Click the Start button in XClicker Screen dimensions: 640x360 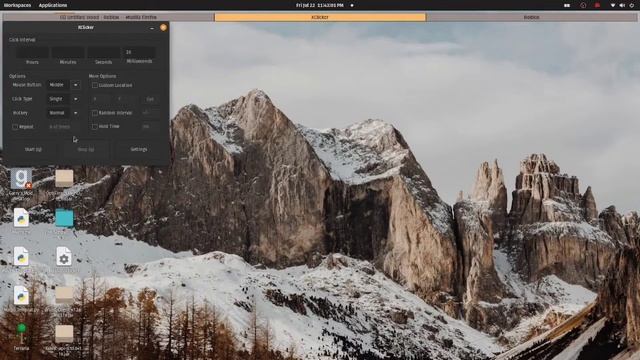(x=33, y=149)
